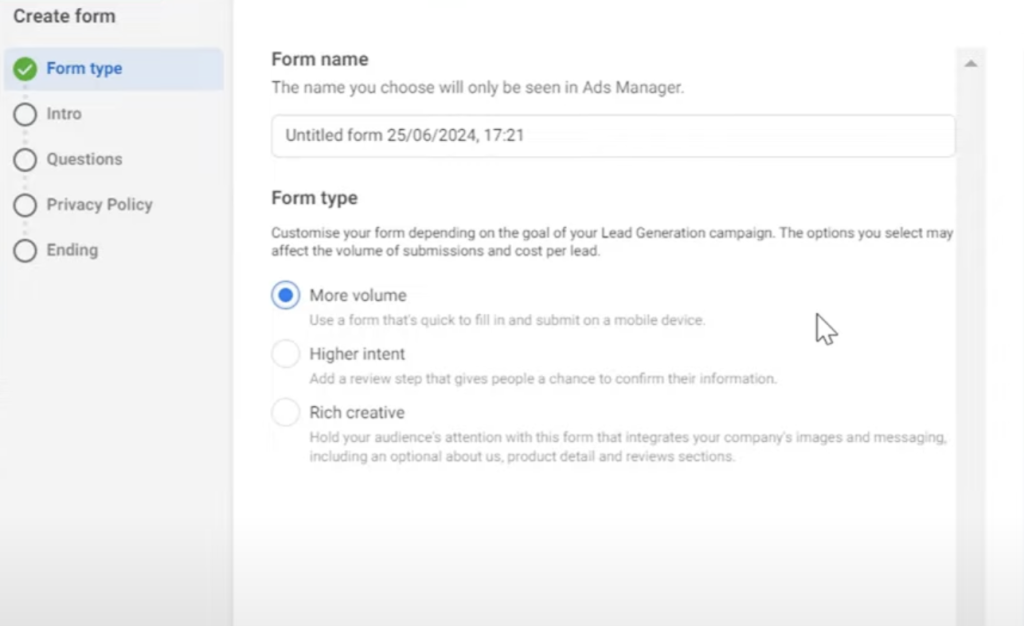1024x626 pixels.
Task: Click the vertical scrollbar track
Action: pos(970,350)
